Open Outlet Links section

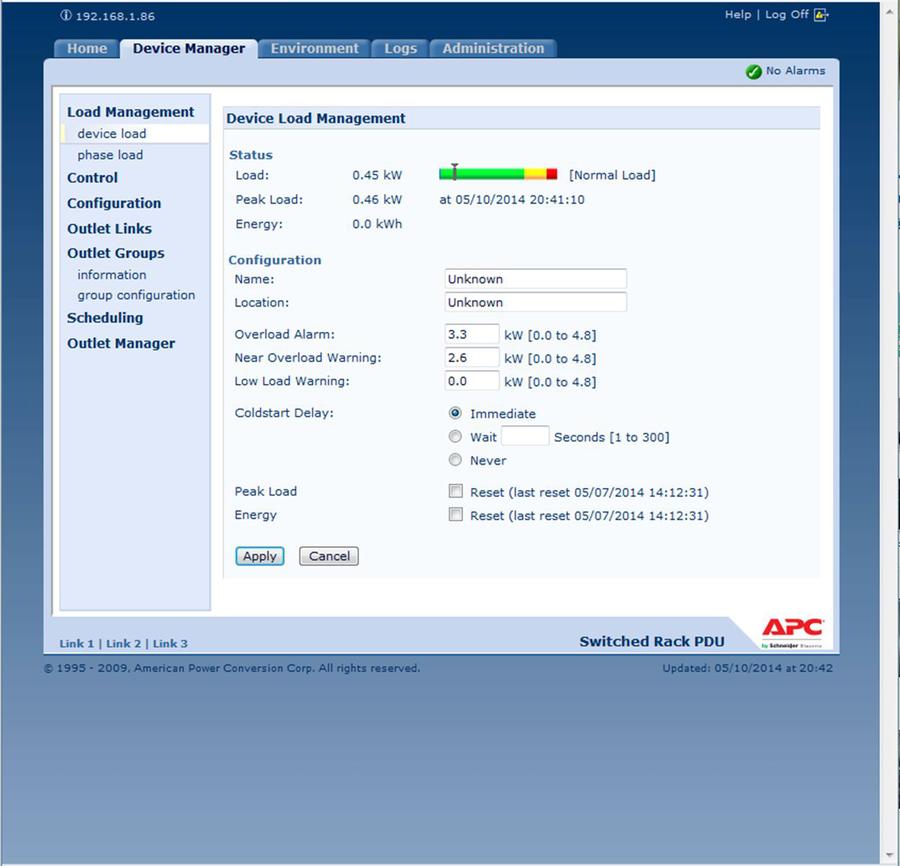coord(109,228)
